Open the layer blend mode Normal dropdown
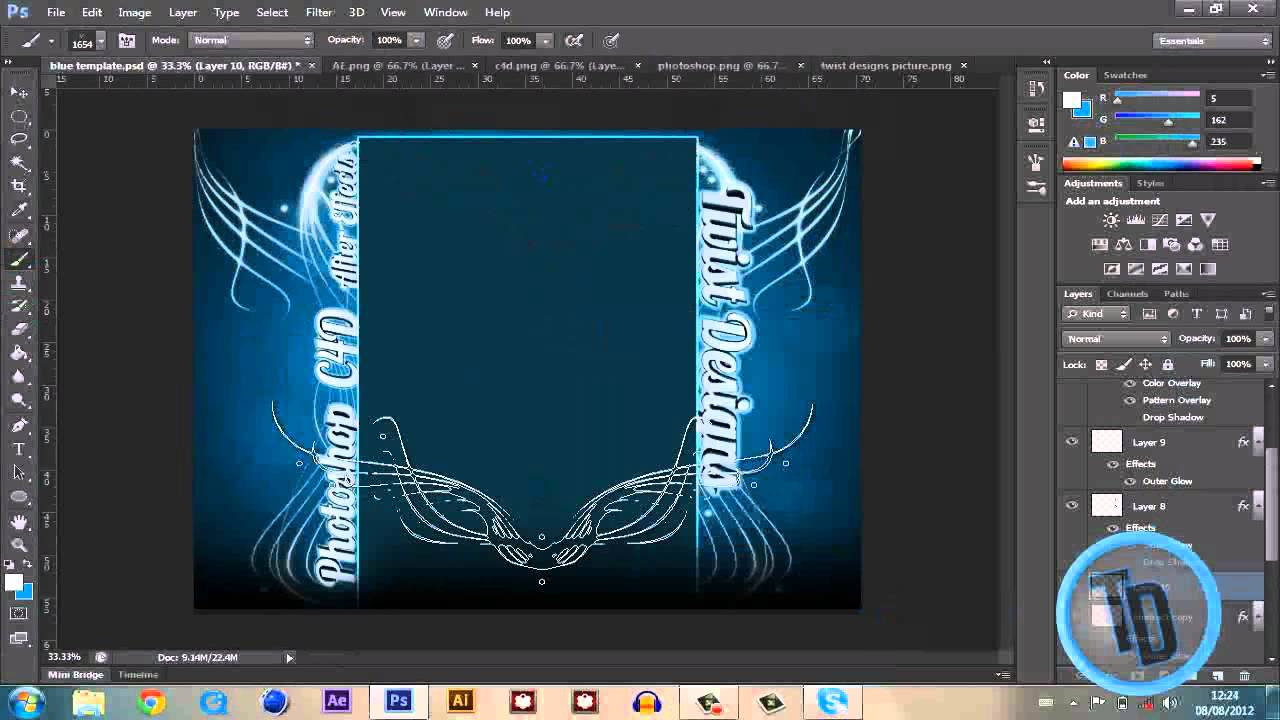 point(1116,339)
